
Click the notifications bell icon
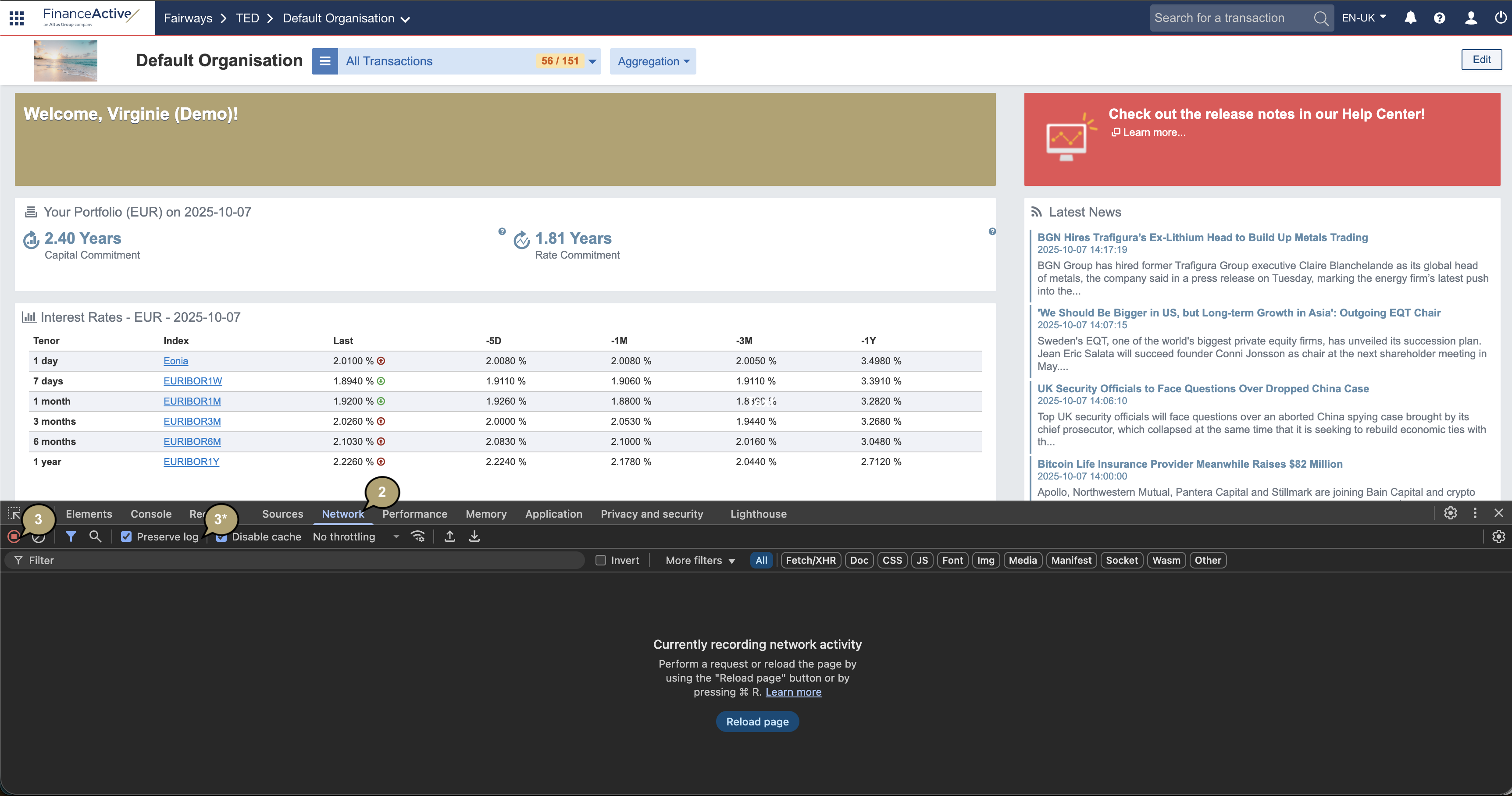point(1410,18)
